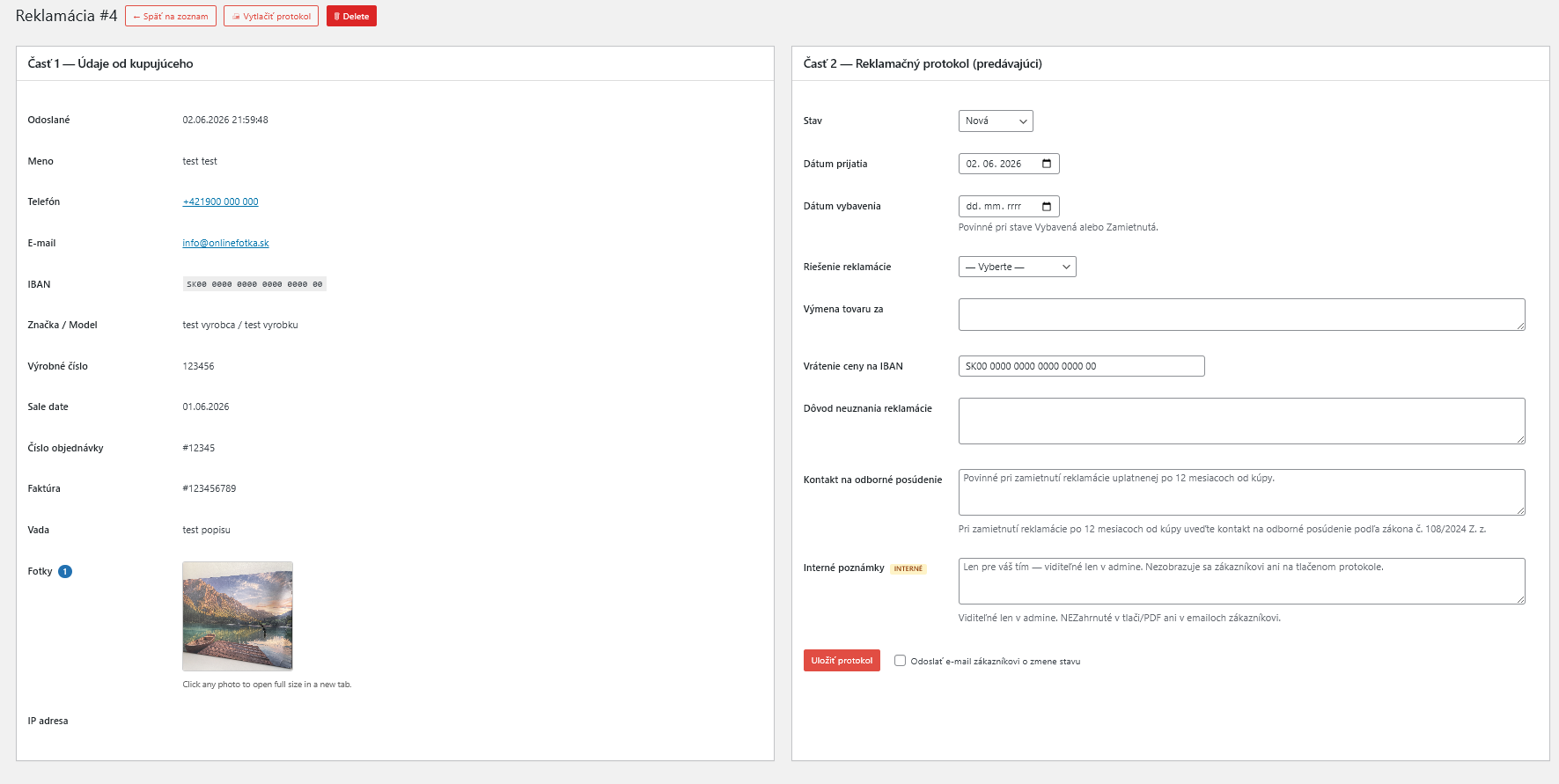Select the invoice number #123456789
This screenshot has height=784, width=1559.
point(209,488)
